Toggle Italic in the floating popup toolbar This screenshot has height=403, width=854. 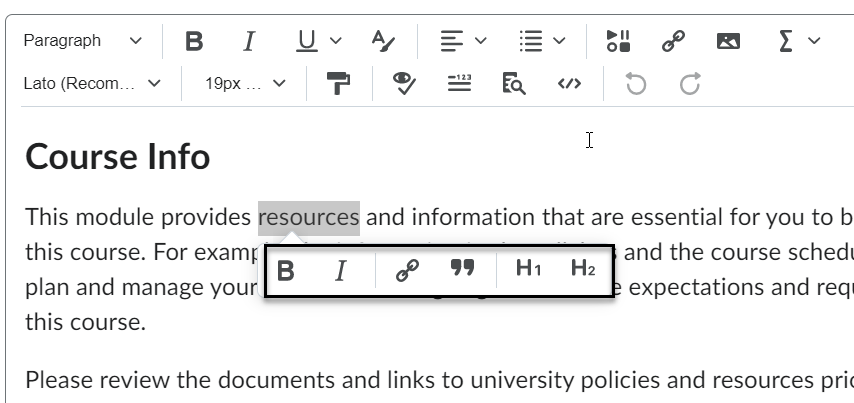(x=340, y=270)
